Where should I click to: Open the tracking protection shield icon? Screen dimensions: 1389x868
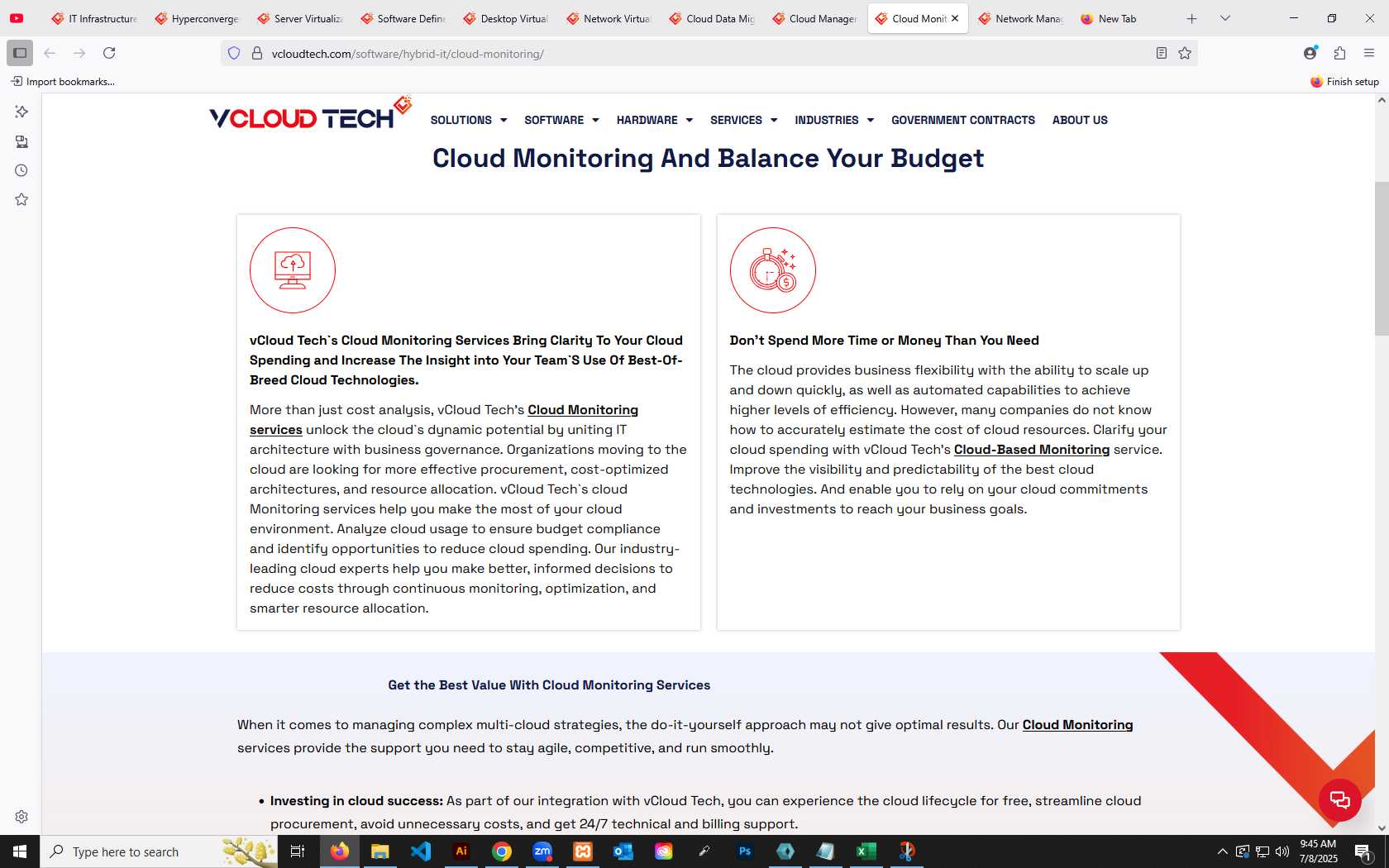[x=234, y=54]
